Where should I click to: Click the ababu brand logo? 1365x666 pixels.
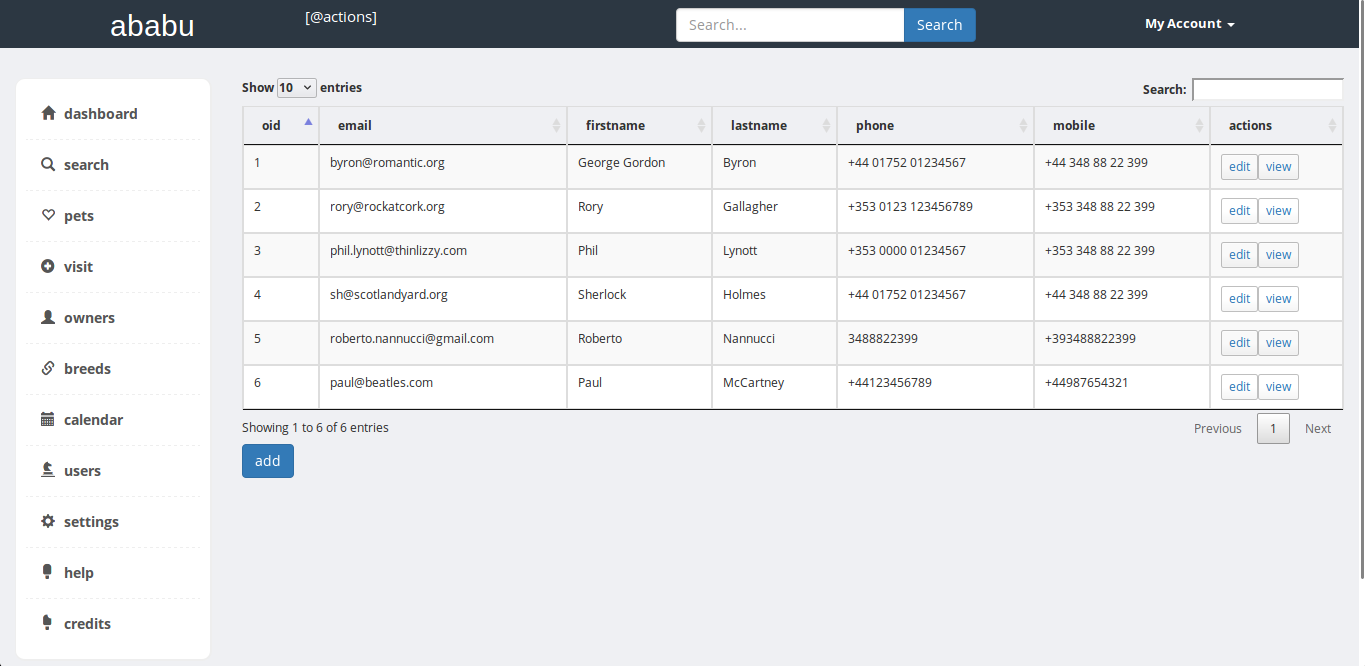pos(152,25)
